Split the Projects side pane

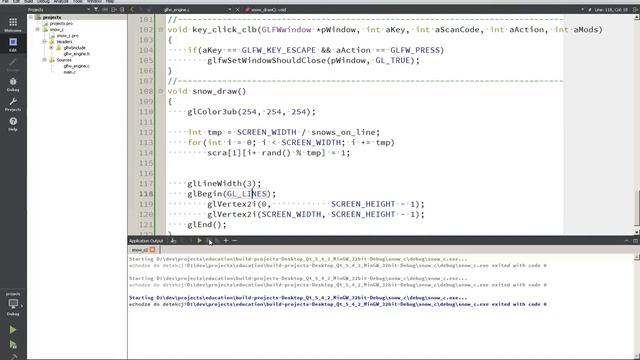(114, 9)
